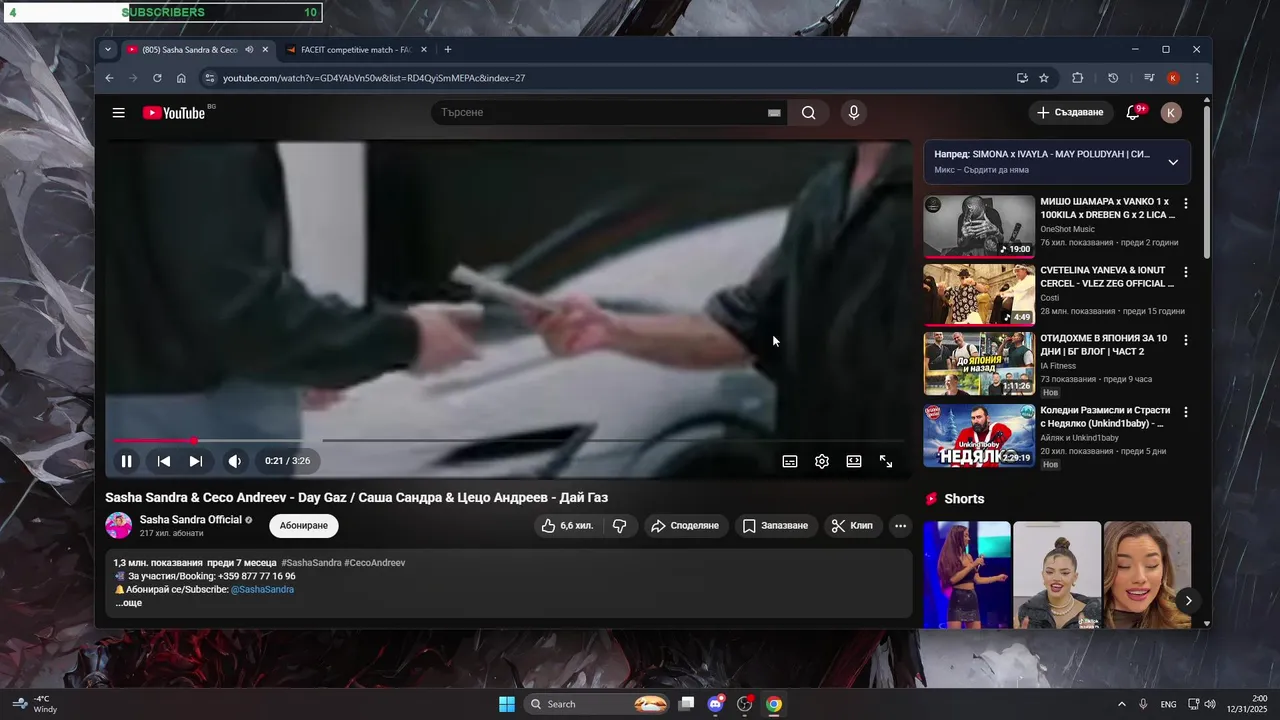The width and height of the screenshot is (1280, 720).
Task: Toggle subtitles on the video player
Action: [790, 461]
